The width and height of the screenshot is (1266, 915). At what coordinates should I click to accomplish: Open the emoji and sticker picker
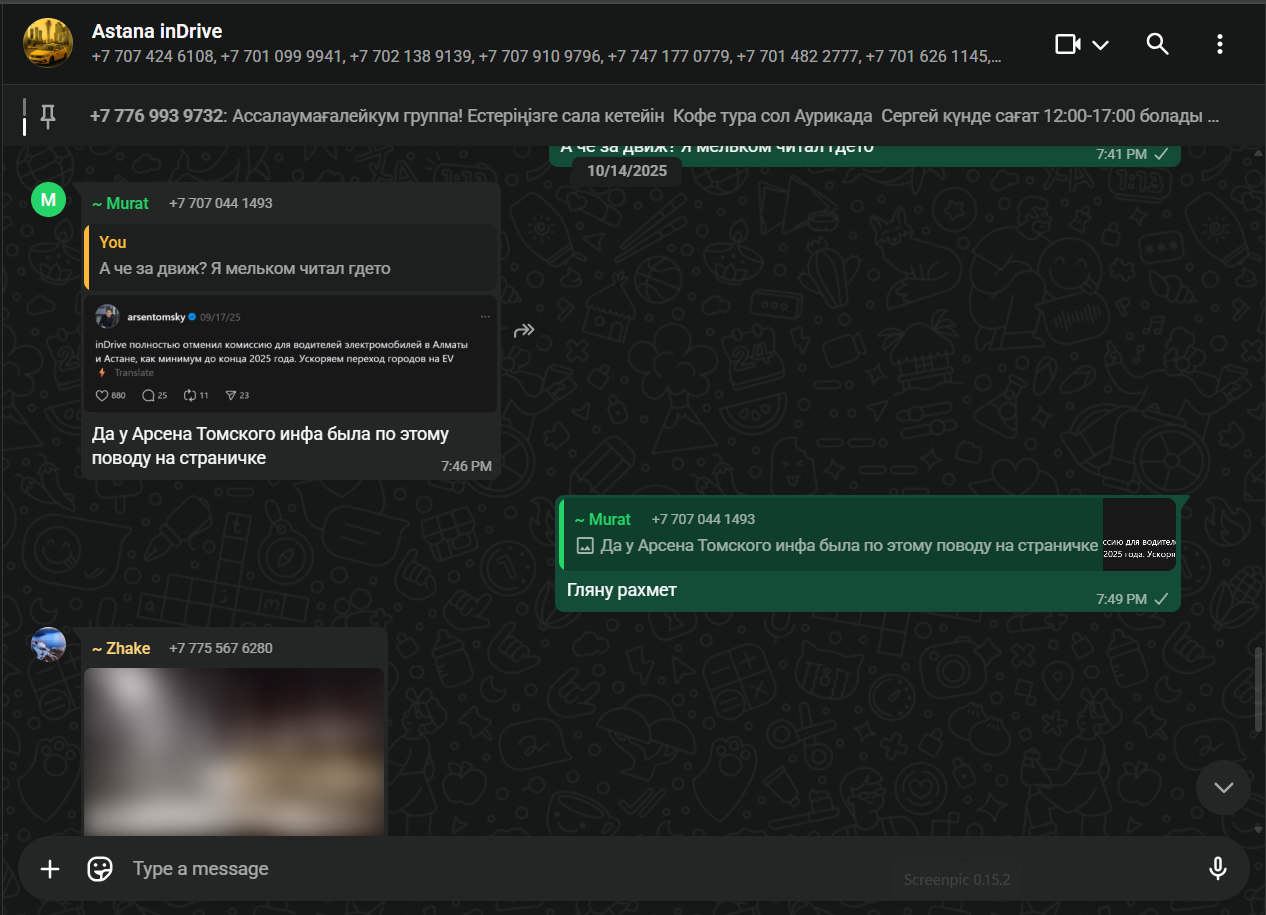click(100, 869)
